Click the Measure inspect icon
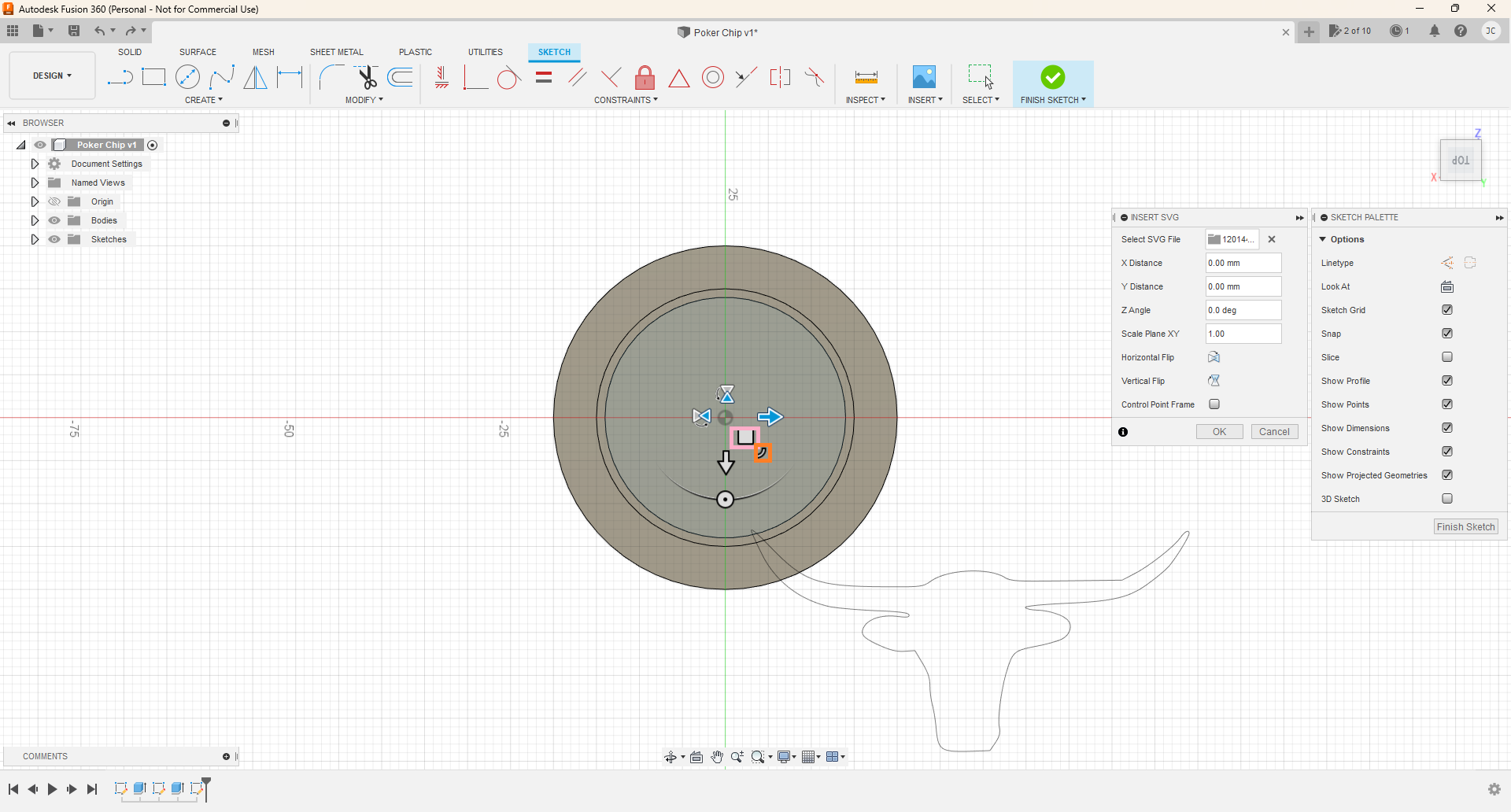Image resolution: width=1511 pixels, height=812 pixels. pos(866,77)
